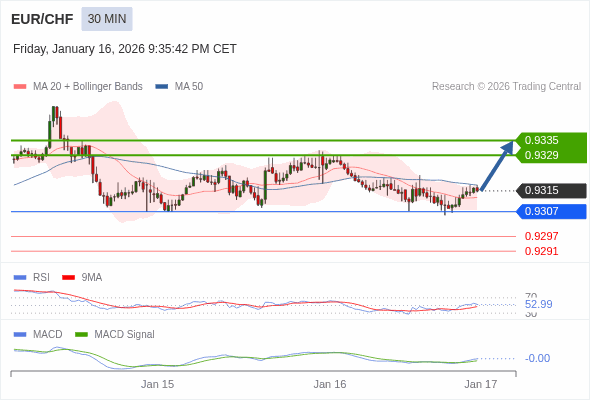Click the 9MA legend swatch
This screenshot has width=590, height=400.
[x=68, y=278]
